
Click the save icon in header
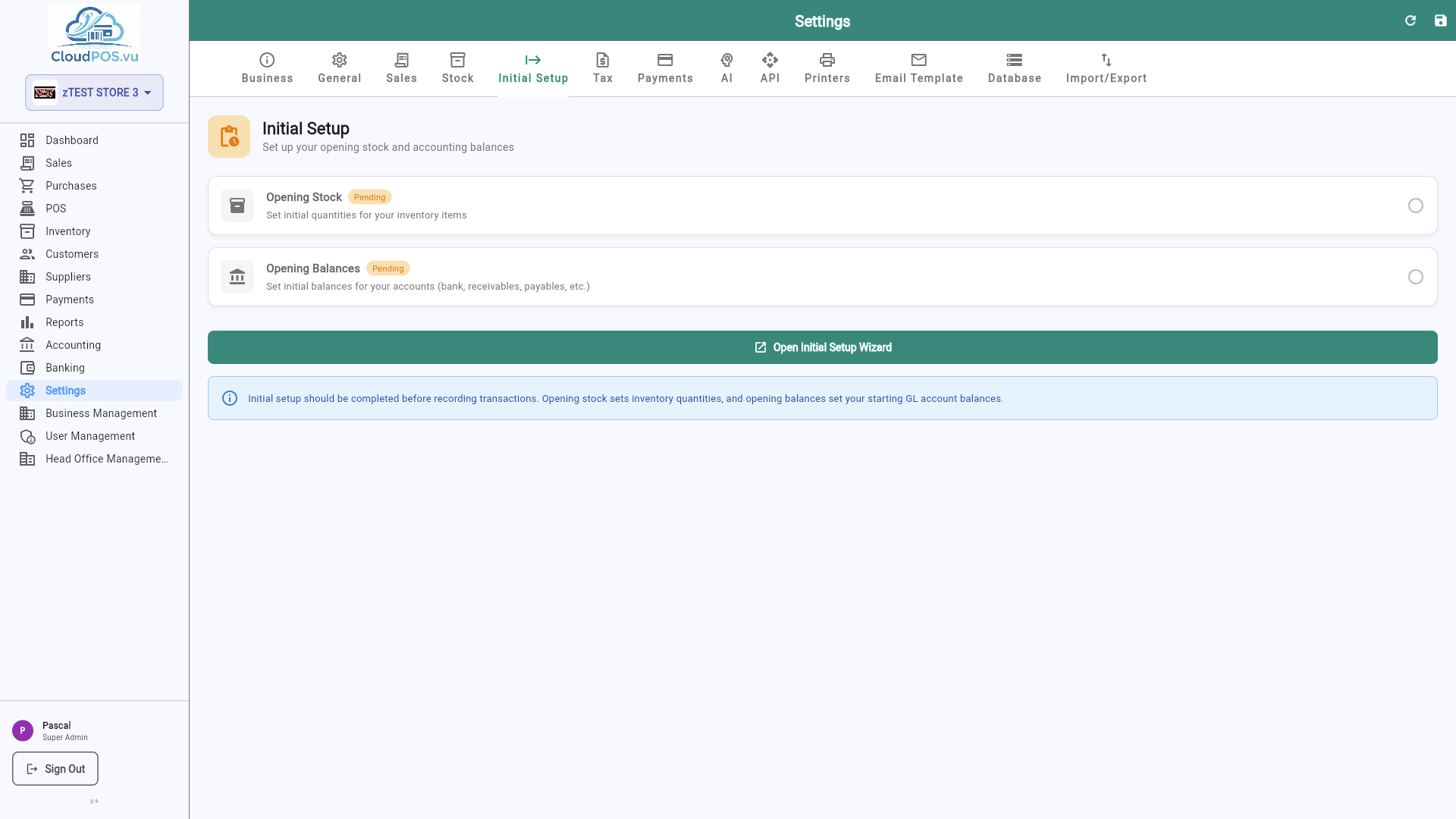point(1441,20)
